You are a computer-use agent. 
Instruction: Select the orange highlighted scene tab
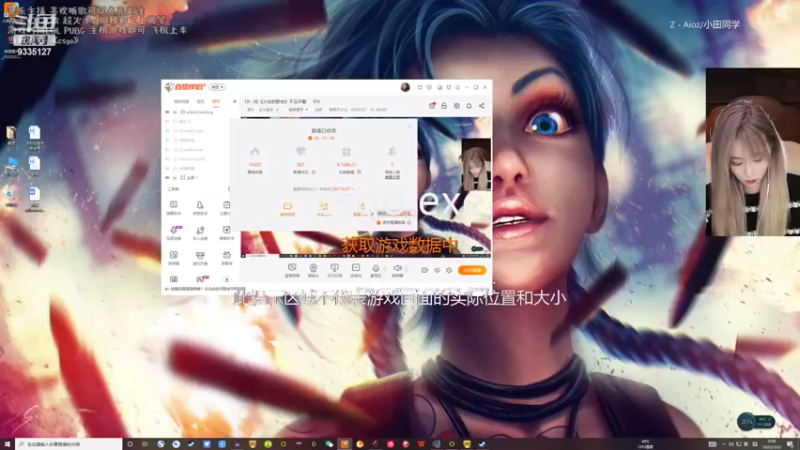(x=216, y=102)
